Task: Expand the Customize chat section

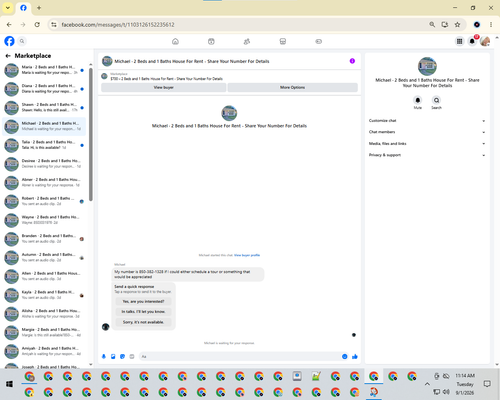Action: tap(427, 121)
